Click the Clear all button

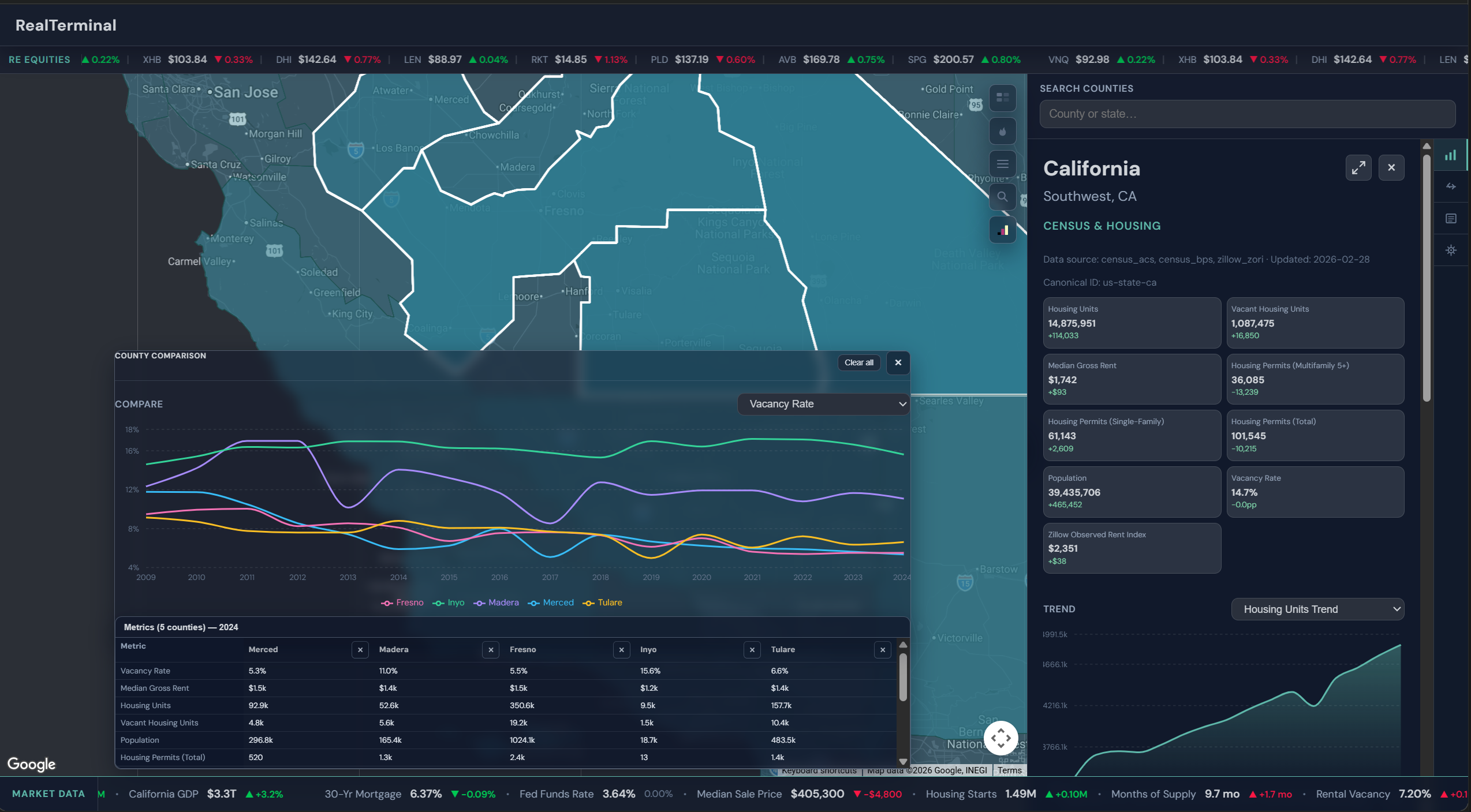tap(858, 362)
